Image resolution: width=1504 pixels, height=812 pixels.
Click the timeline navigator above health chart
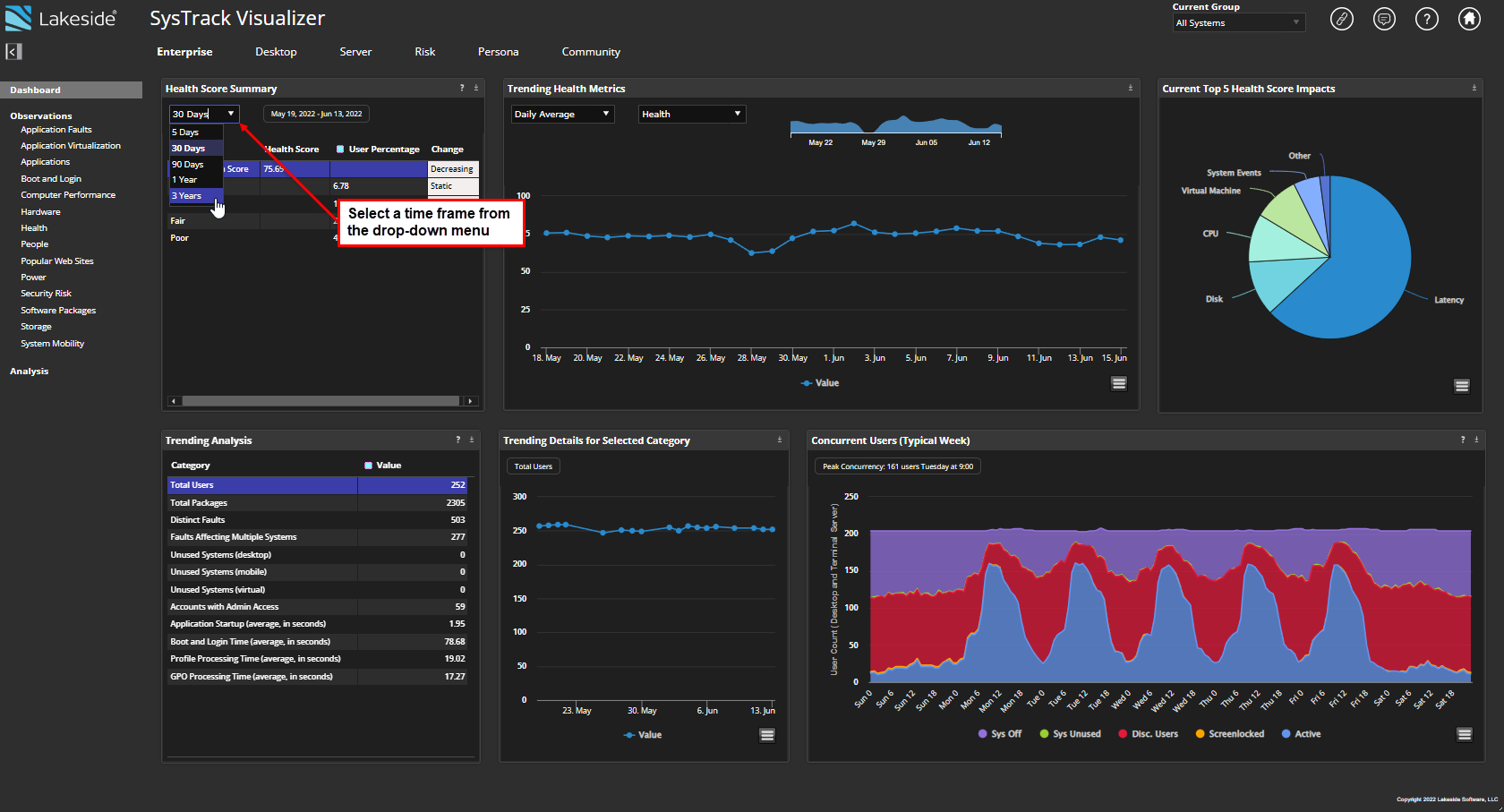tap(895, 125)
